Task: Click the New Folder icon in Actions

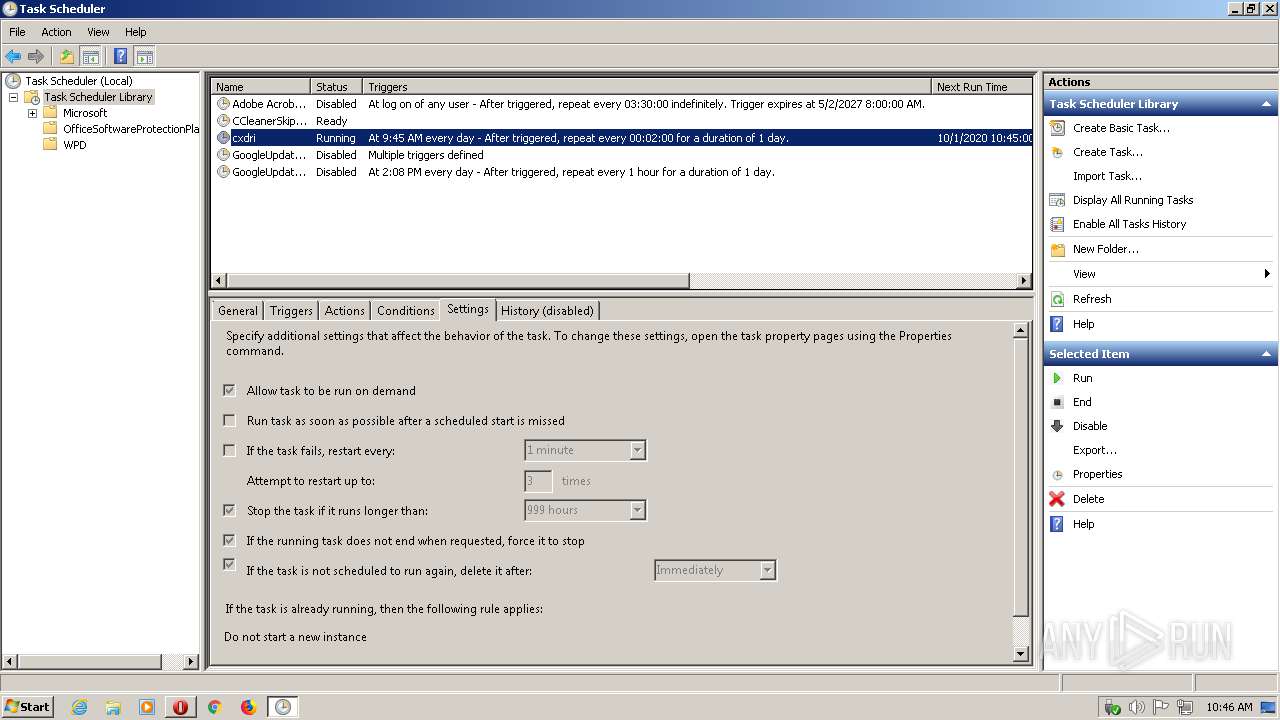Action: tap(1057, 249)
